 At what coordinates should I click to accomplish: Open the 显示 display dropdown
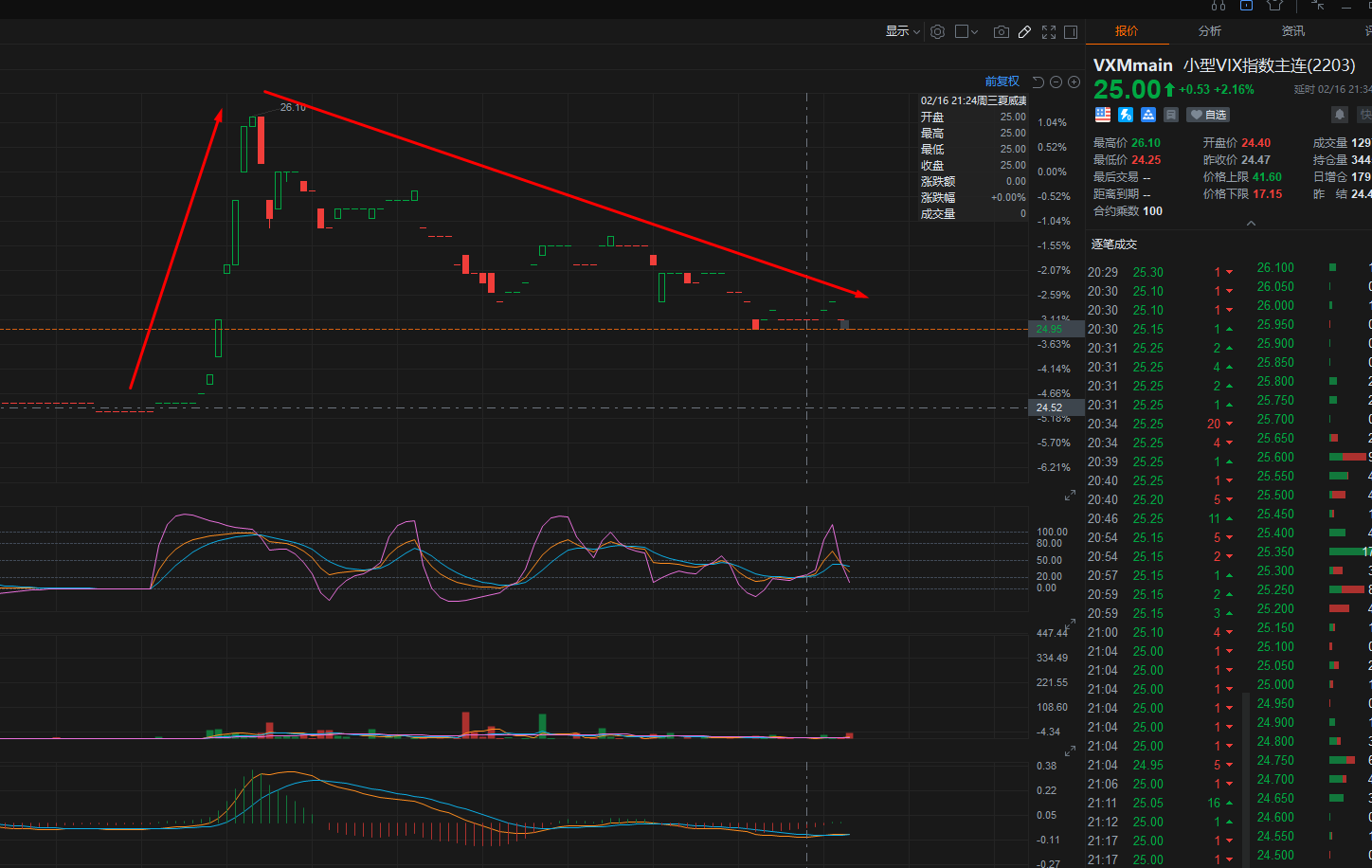[x=903, y=31]
